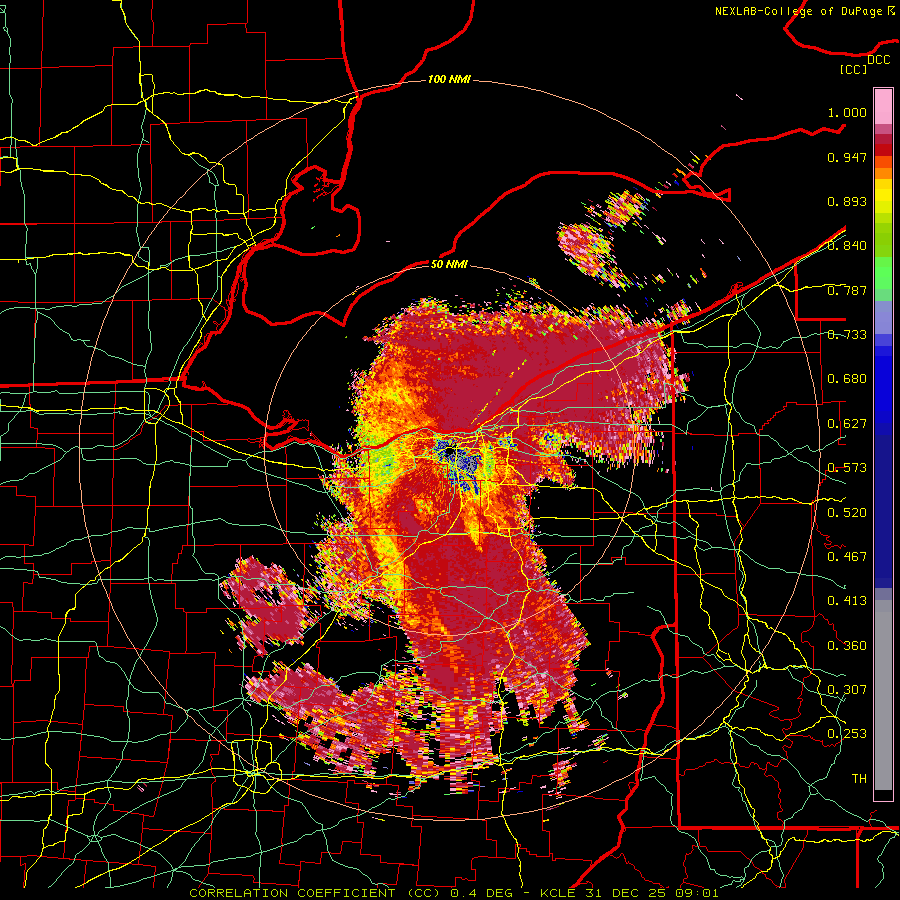900x900 pixels.
Task: Click the 0.4 DEG elevation text
Action: click(x=481, y=893)
